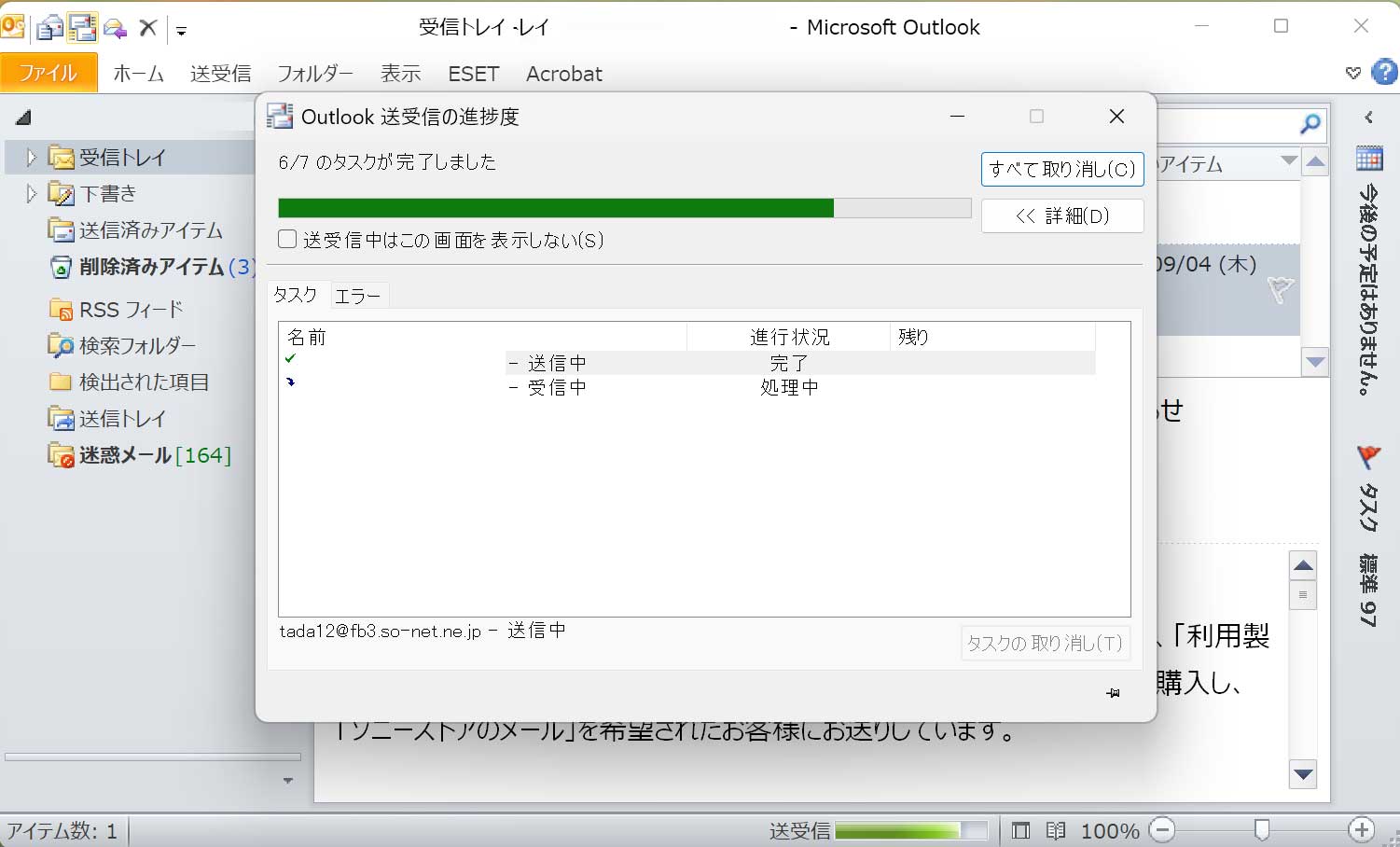
Task: Open the arrange-by dropdown arrow next to アイテム
Action: pyautogui.click(x=1289, y=160)
